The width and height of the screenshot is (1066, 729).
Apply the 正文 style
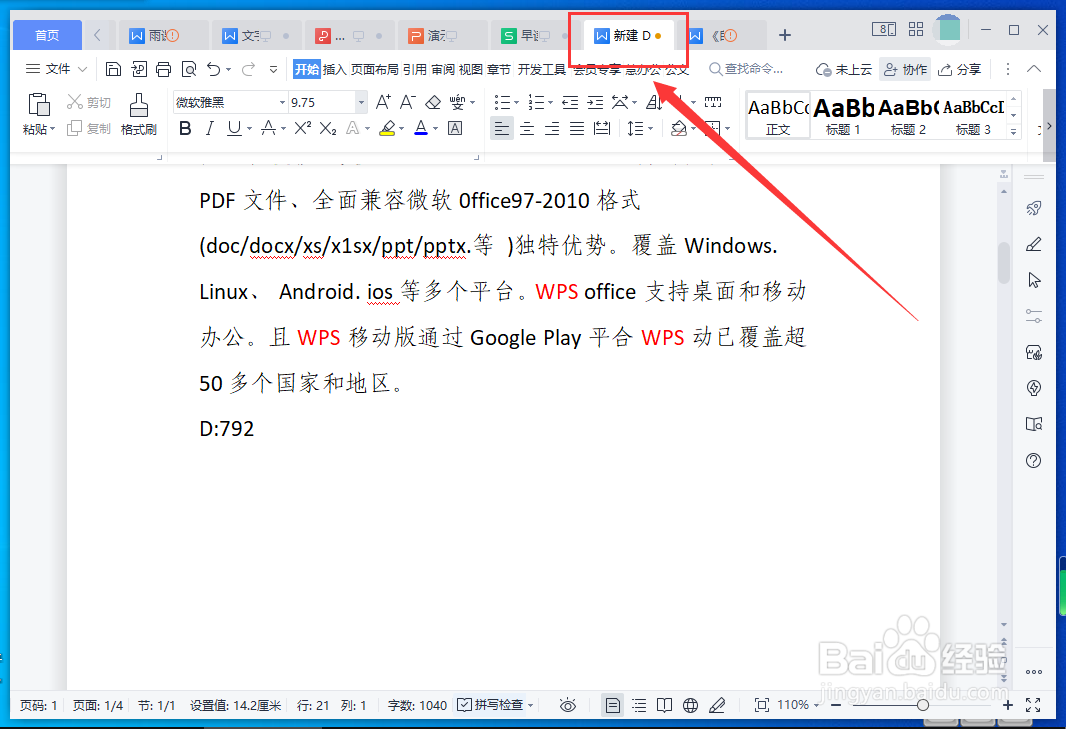point(778,115)
